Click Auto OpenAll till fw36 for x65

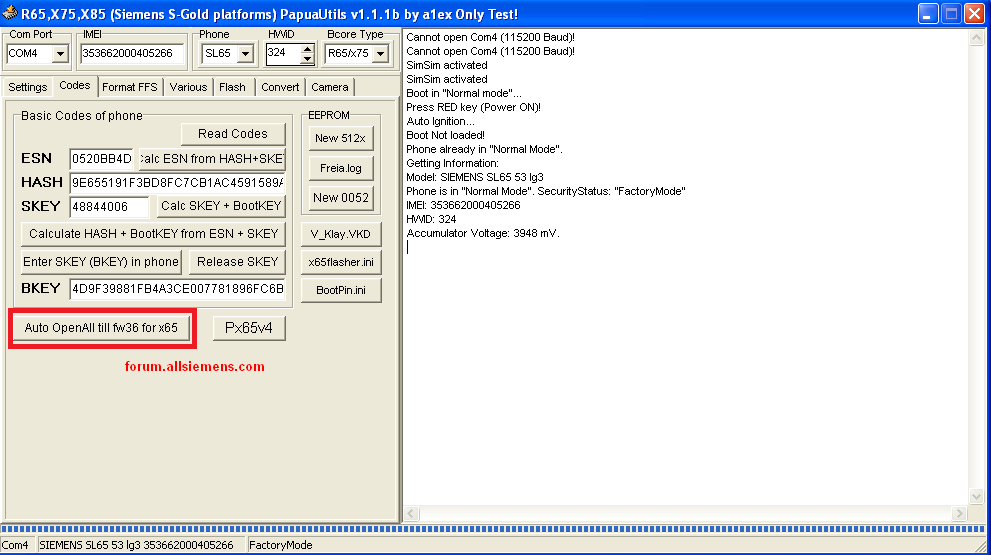click(x=101, y=328)
